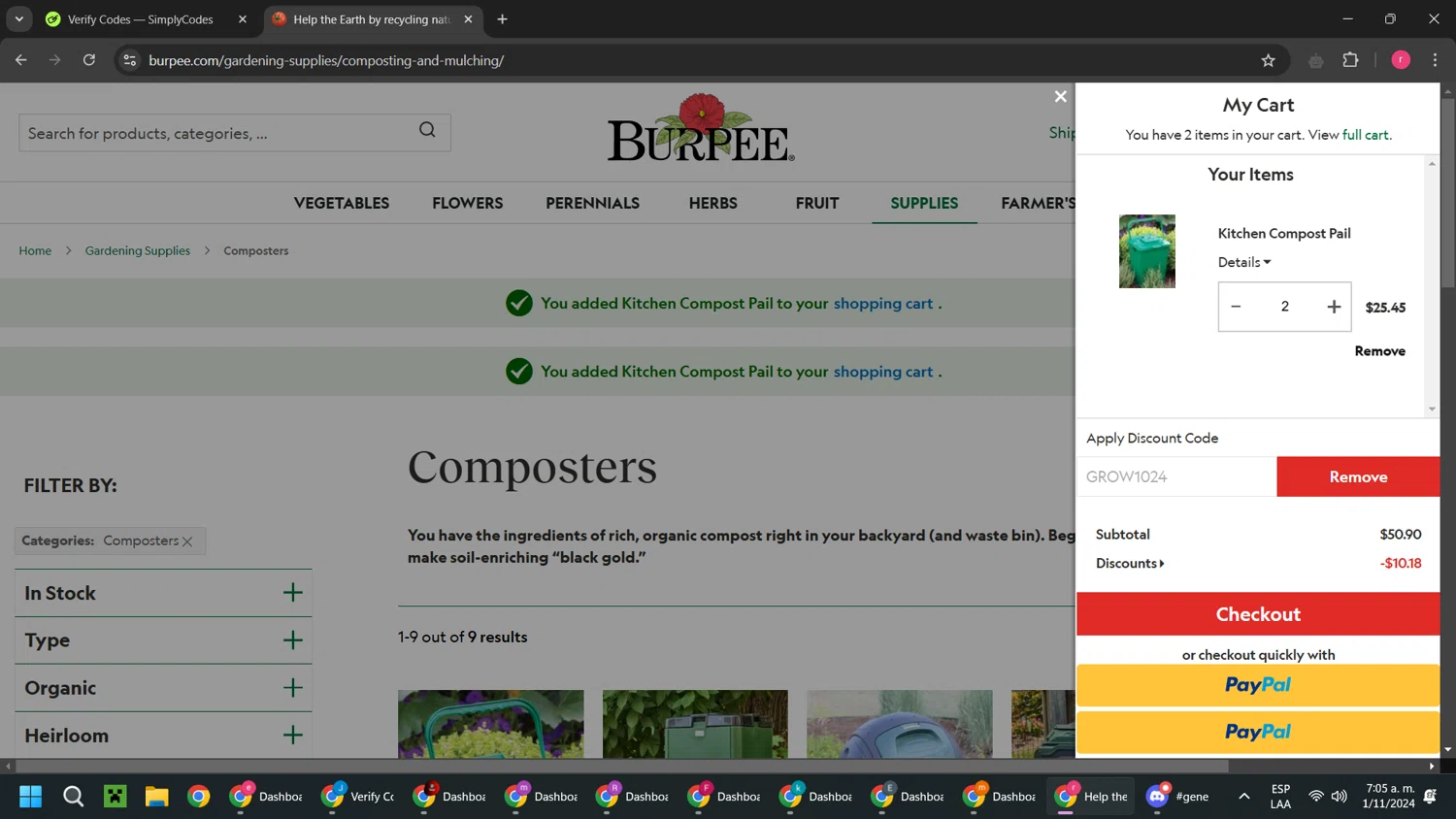Open the volume tray icon

click(1340, 797)
